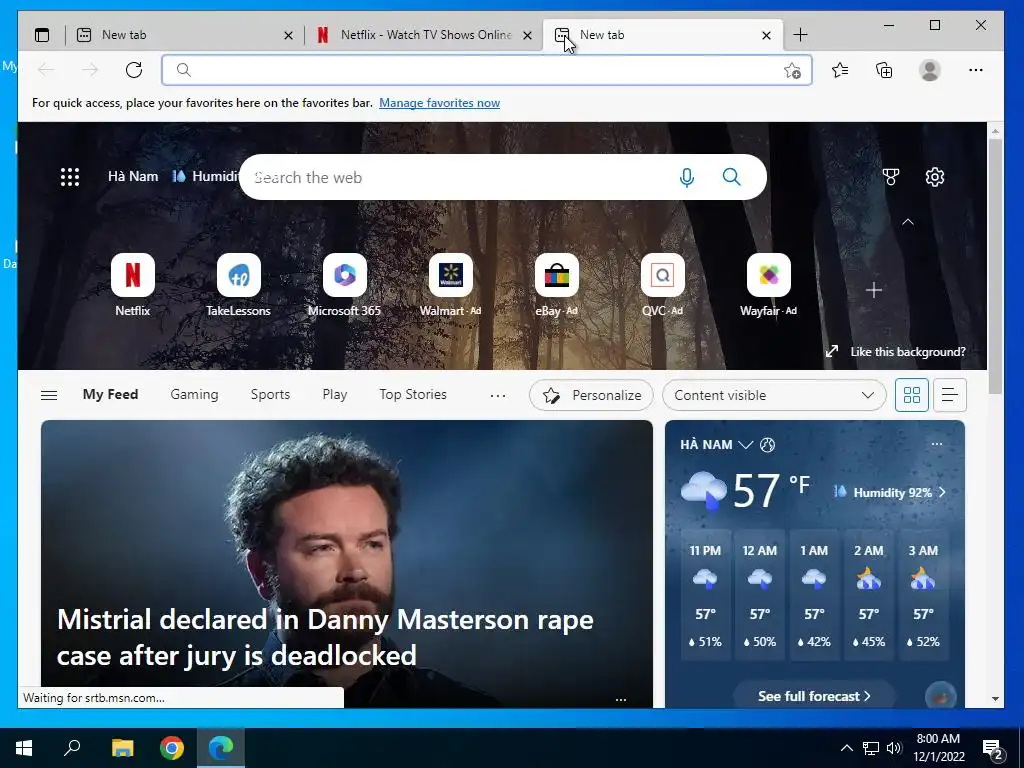Screen dimensions: 1024x768
Task: Click the taskbar volume icon
Action: click(894, 748)
